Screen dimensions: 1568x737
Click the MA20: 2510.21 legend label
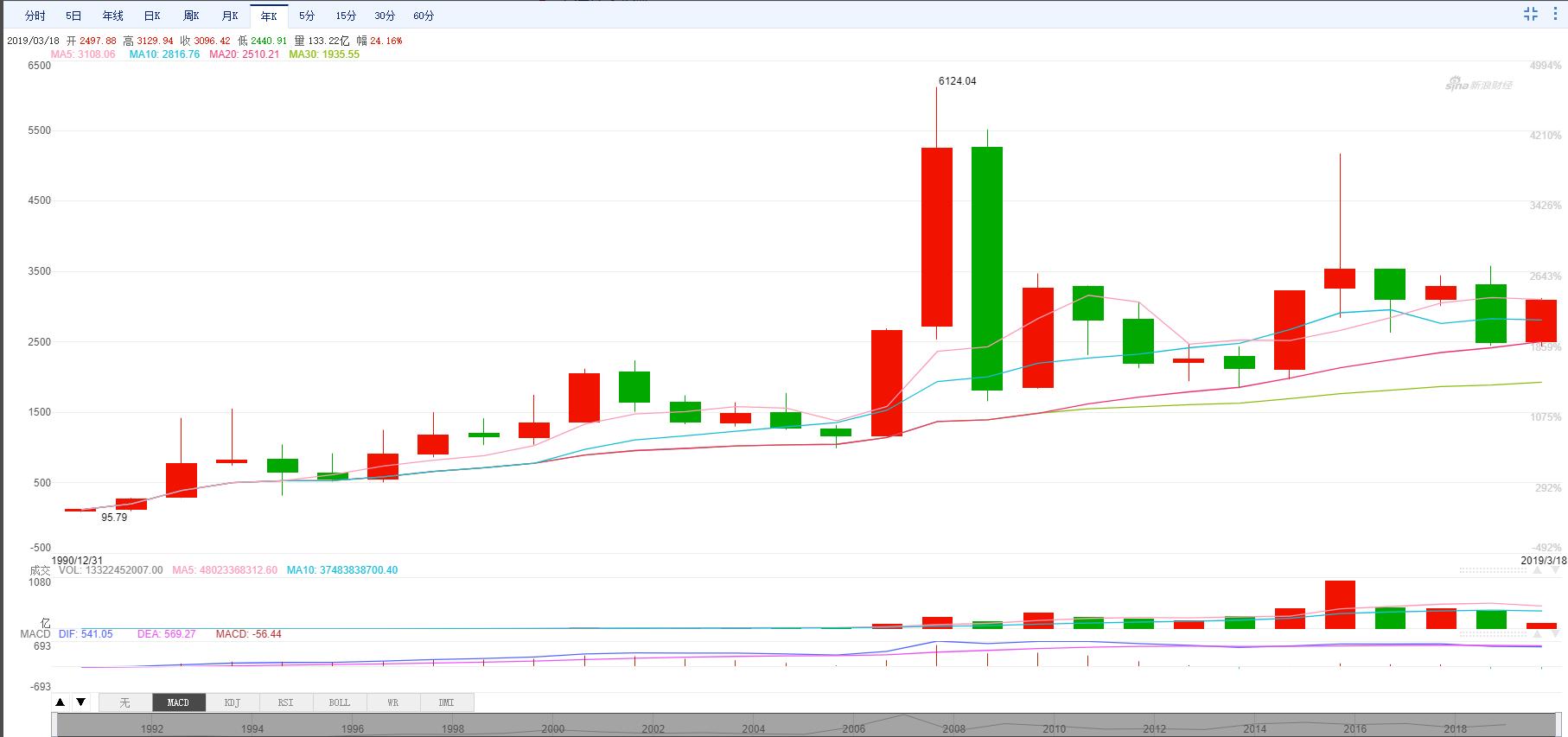pyautogui.click(x=245, y=54)
